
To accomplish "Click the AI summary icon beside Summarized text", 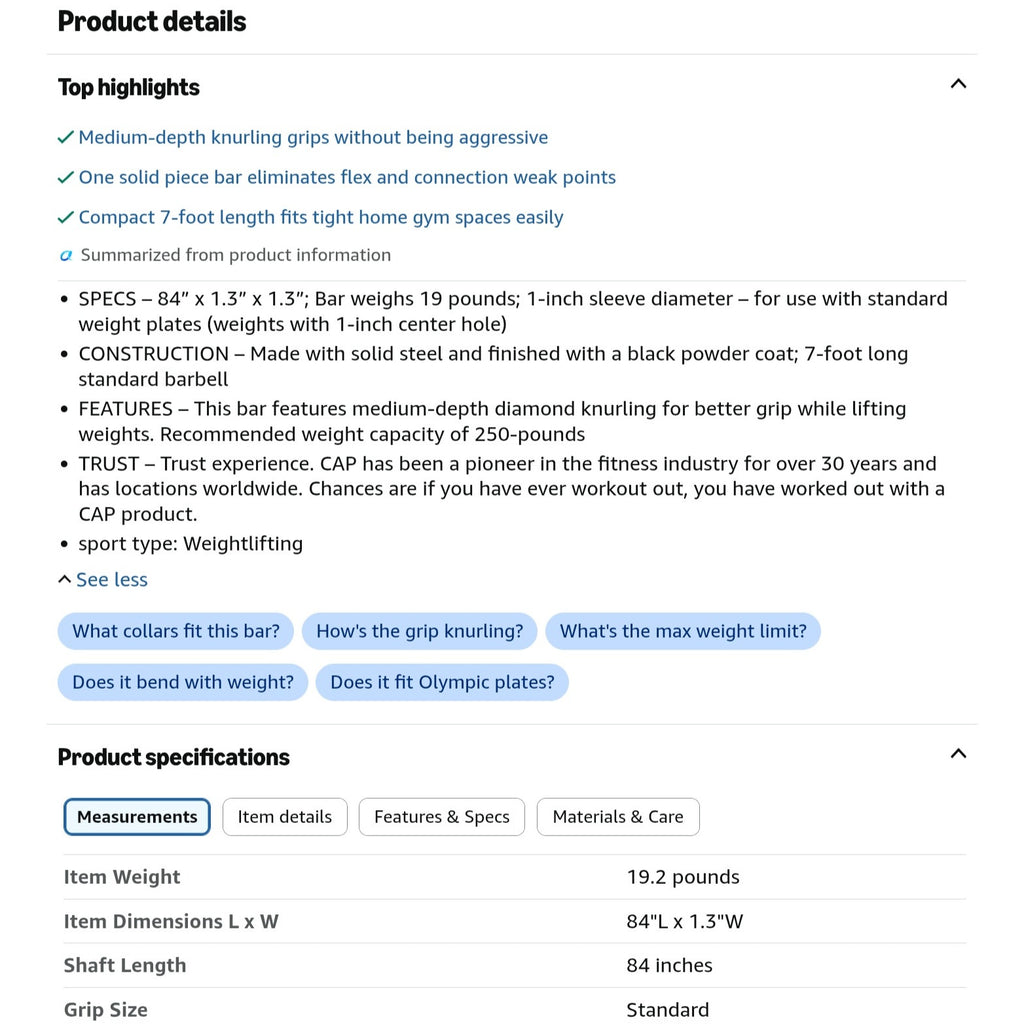I will (x=66, y=255).
